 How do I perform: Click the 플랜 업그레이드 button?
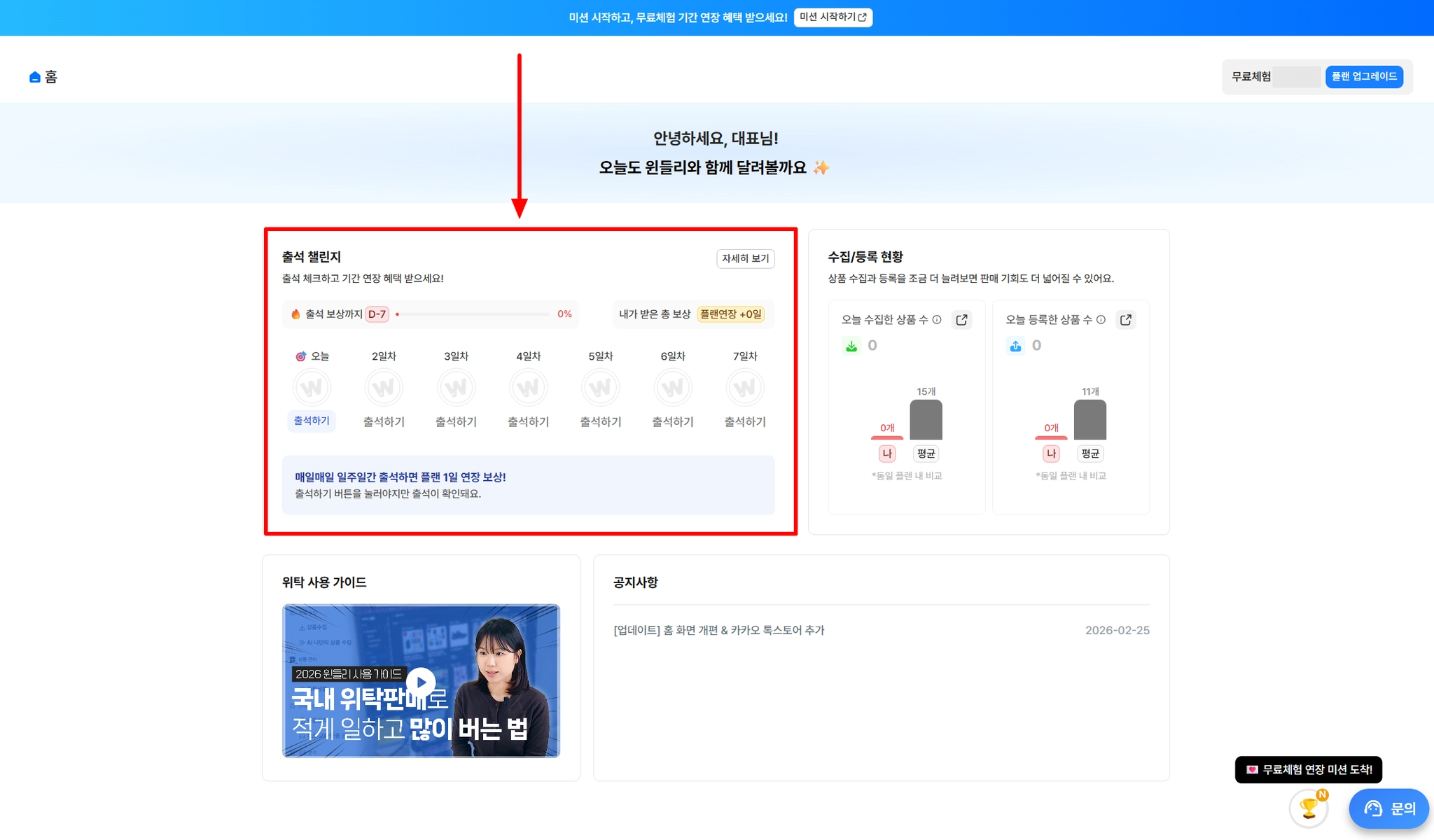click(1363, 76)
